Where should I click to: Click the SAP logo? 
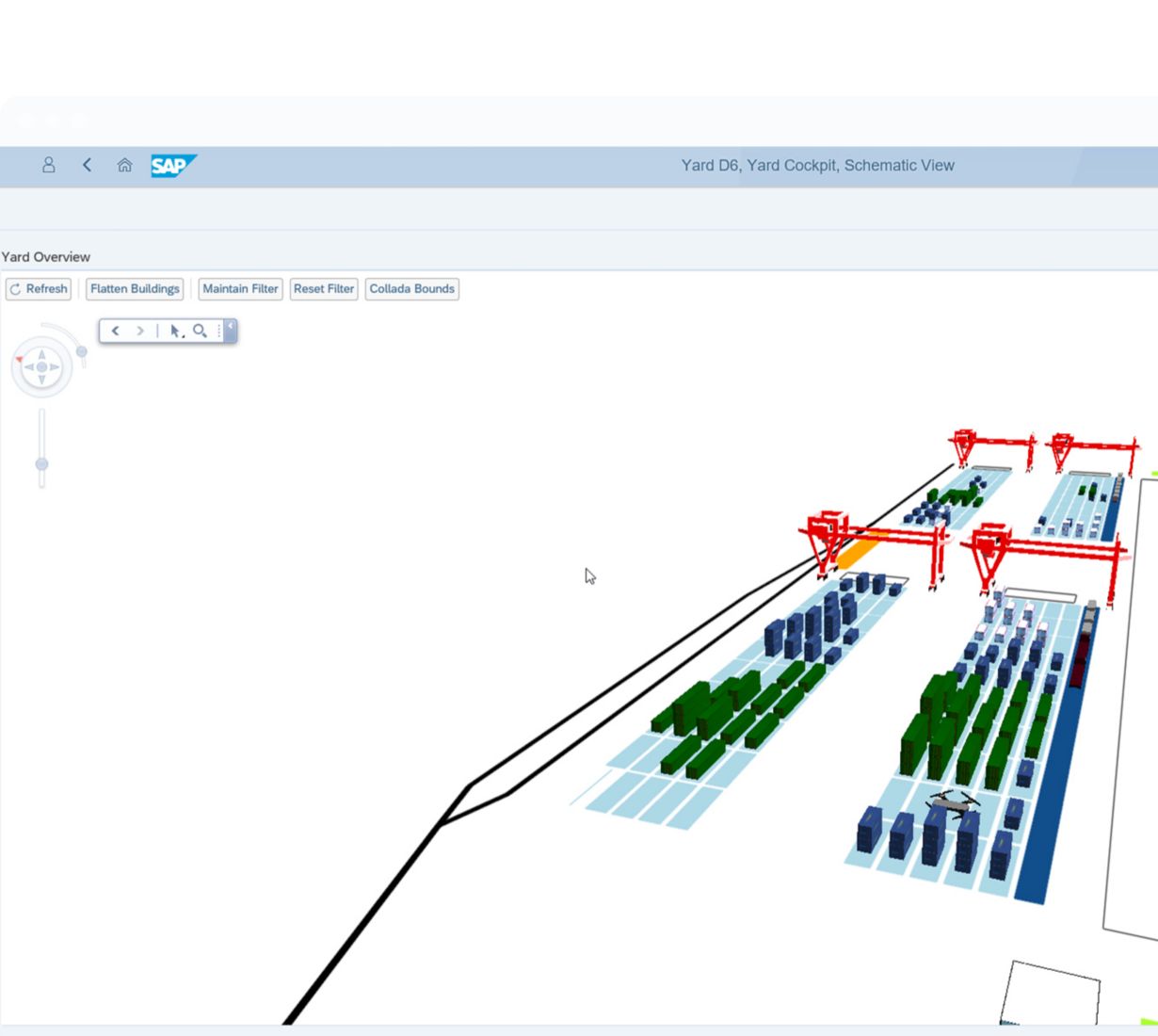click(172, 166)
